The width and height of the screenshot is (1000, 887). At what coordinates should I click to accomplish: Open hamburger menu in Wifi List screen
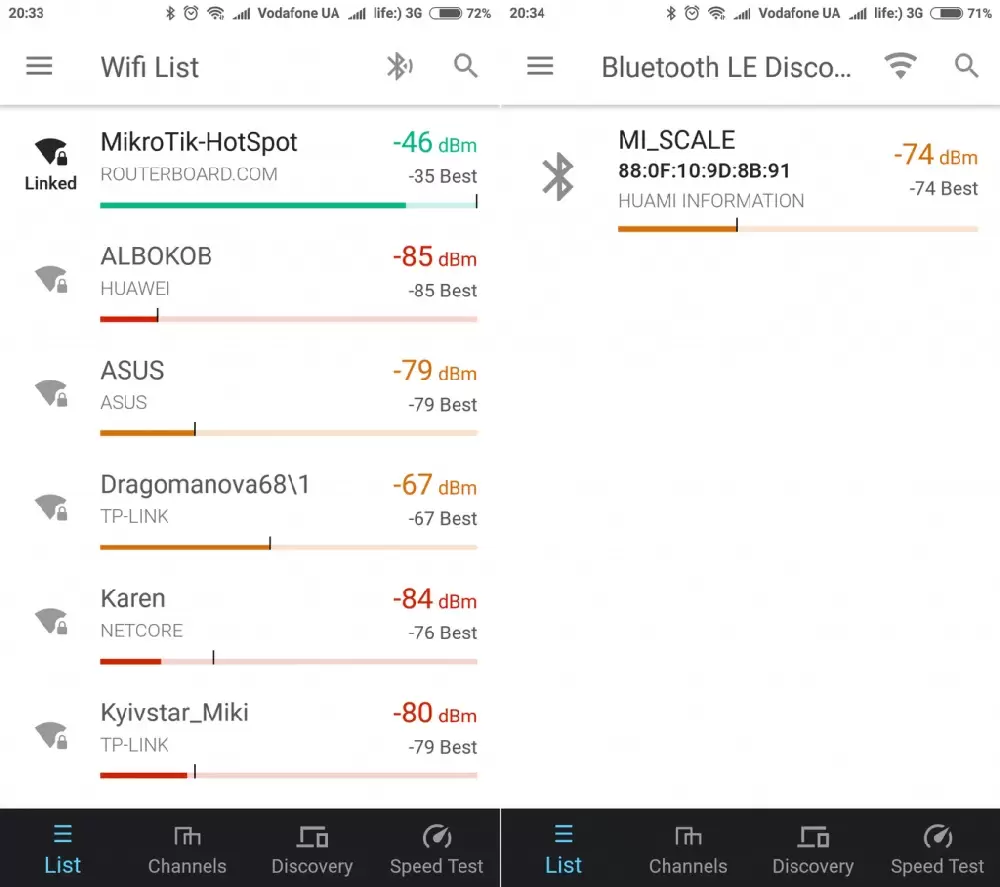[39, 66]
